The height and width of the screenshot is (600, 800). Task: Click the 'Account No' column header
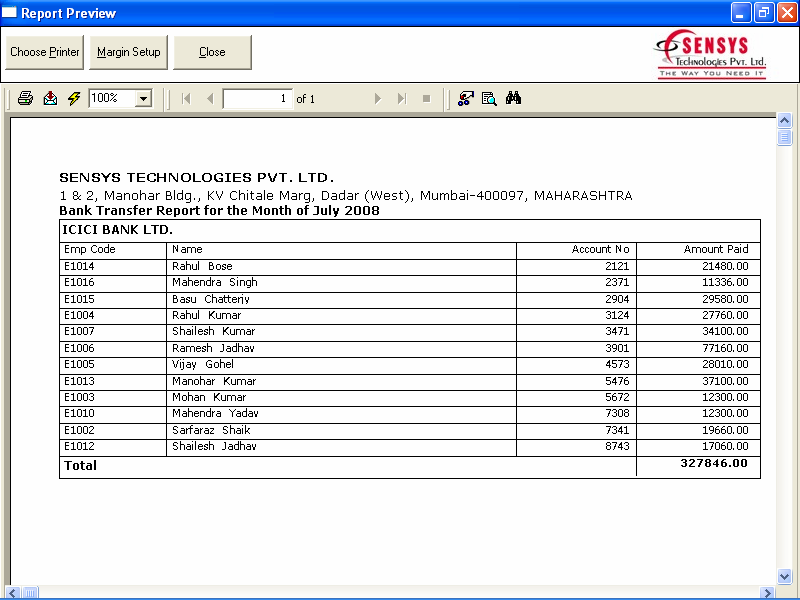click(601, 249)
